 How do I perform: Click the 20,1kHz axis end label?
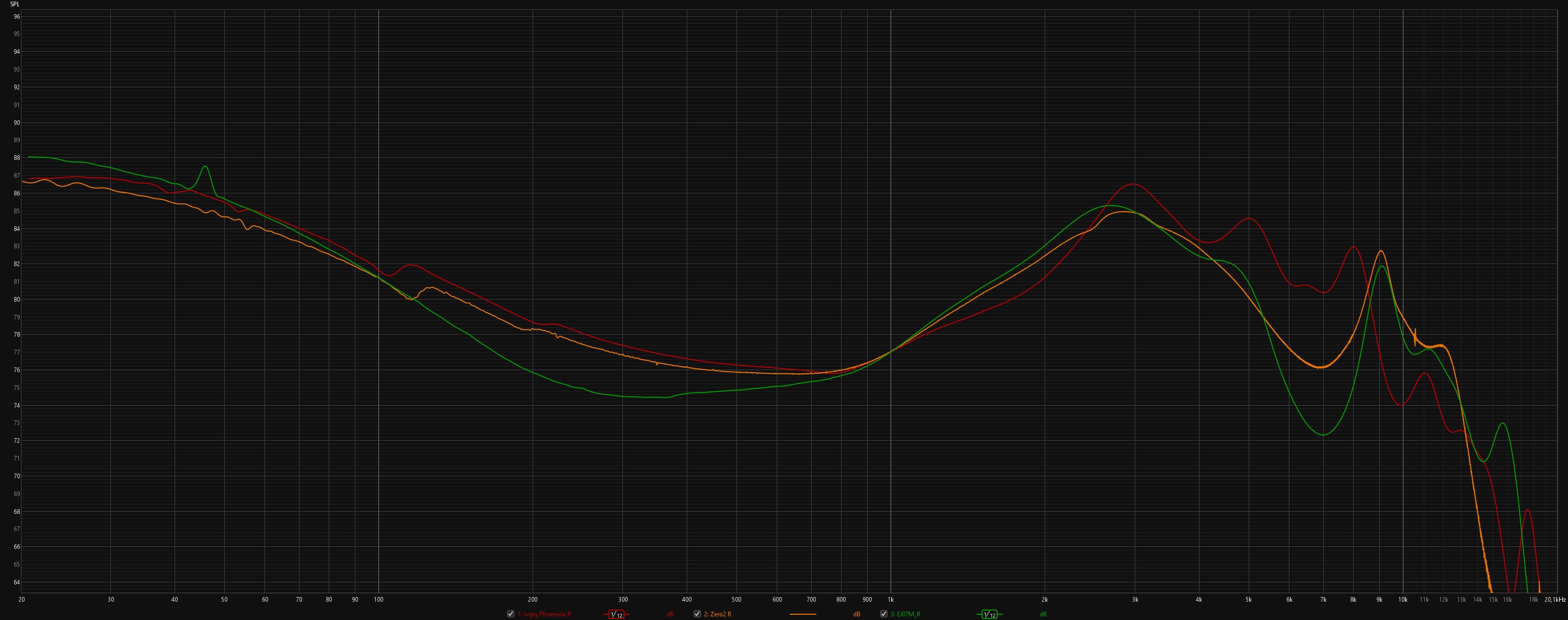pos(1554,600)
